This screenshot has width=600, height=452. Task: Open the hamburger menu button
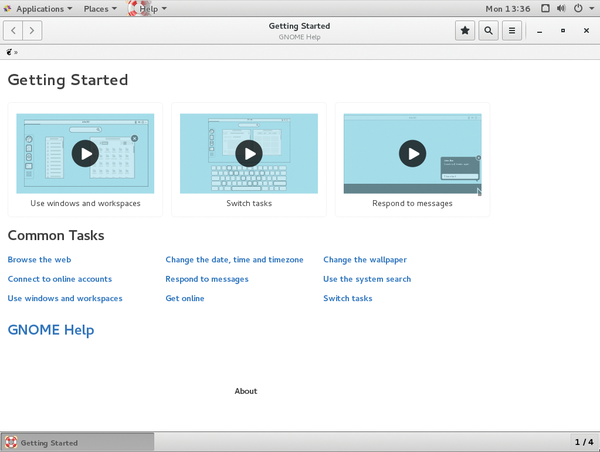(512, 30)
